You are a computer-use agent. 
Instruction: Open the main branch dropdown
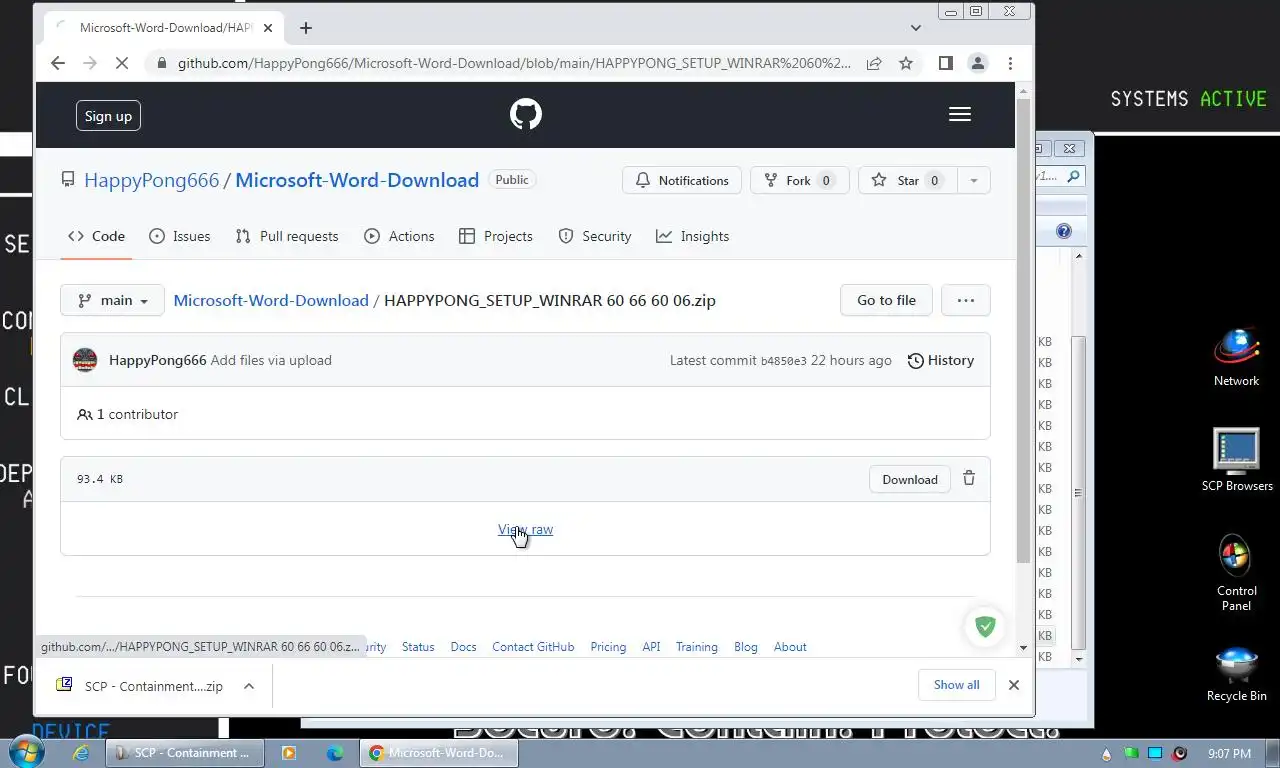[x=112, y=300]
